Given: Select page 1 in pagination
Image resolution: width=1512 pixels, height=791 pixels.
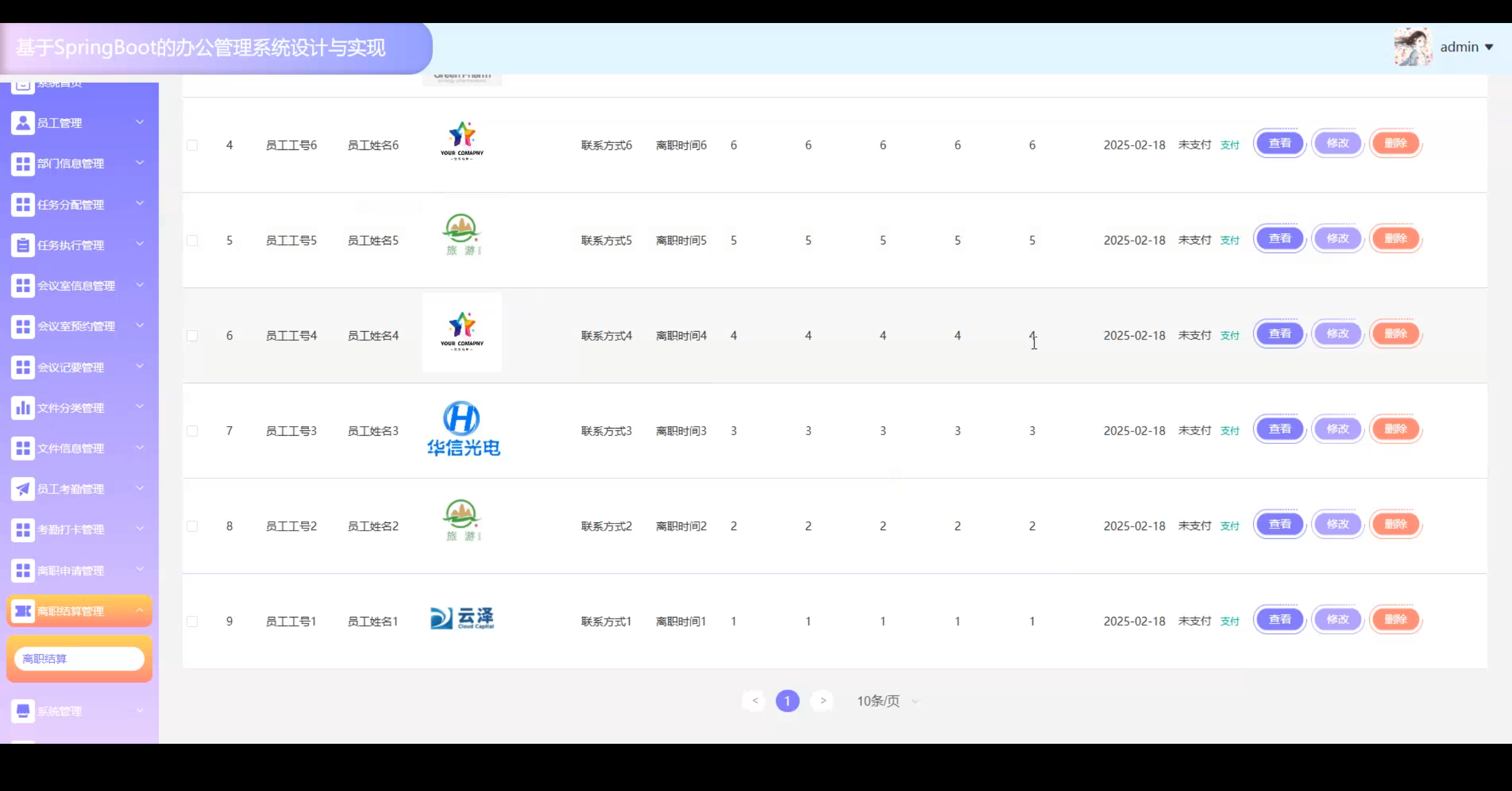Looking at the screenshot, I should pos(787,701).
